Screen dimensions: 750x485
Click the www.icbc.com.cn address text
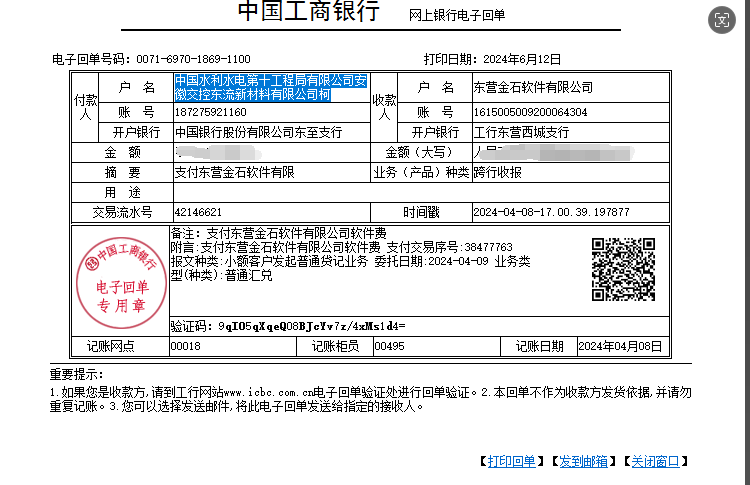pyautogui.click(x=268, y=393)
